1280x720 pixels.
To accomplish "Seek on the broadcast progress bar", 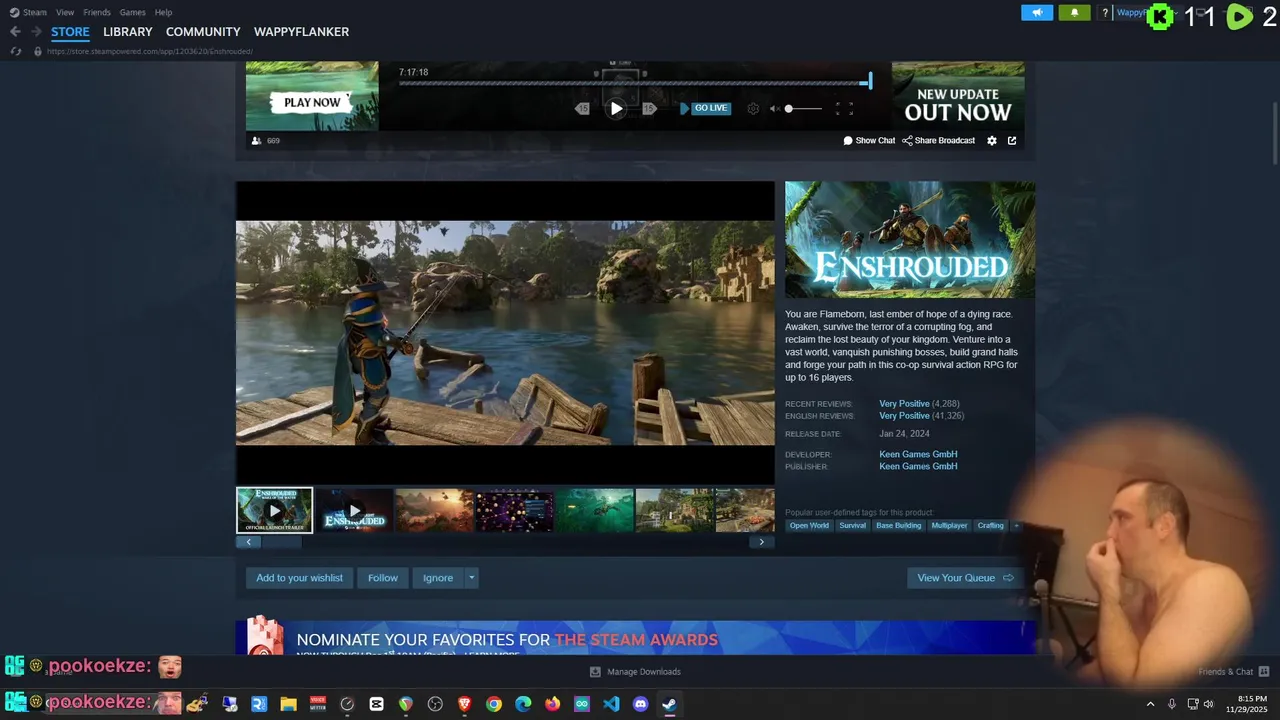I will pyautogui.click(x=635, y=82).
